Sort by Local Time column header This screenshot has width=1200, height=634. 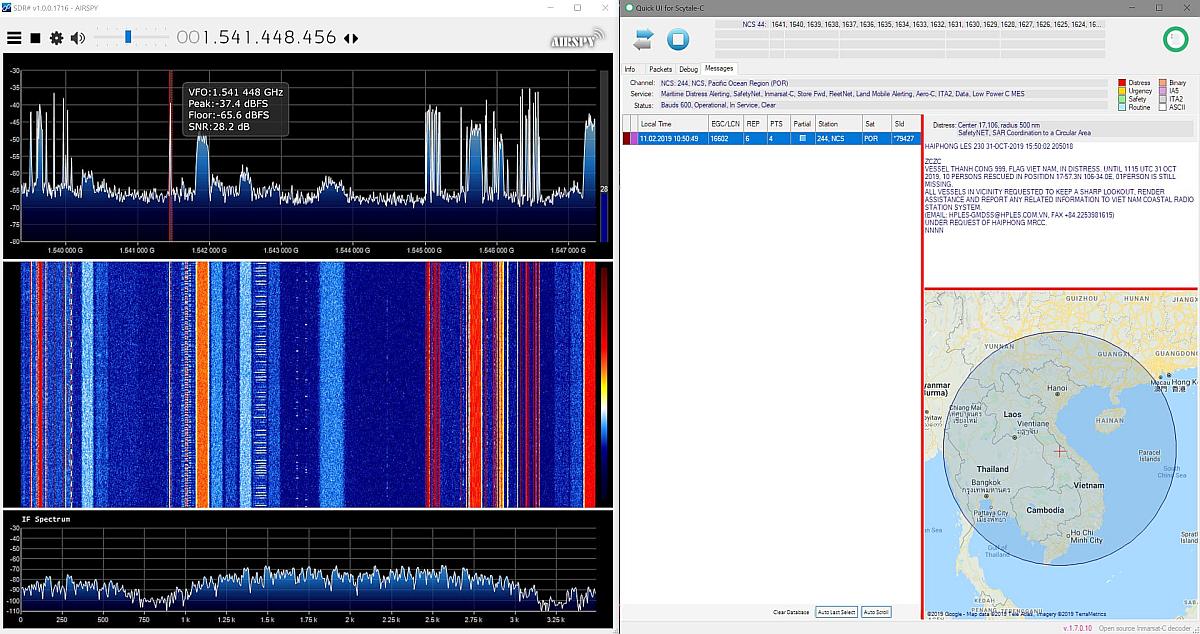point(671,124)
